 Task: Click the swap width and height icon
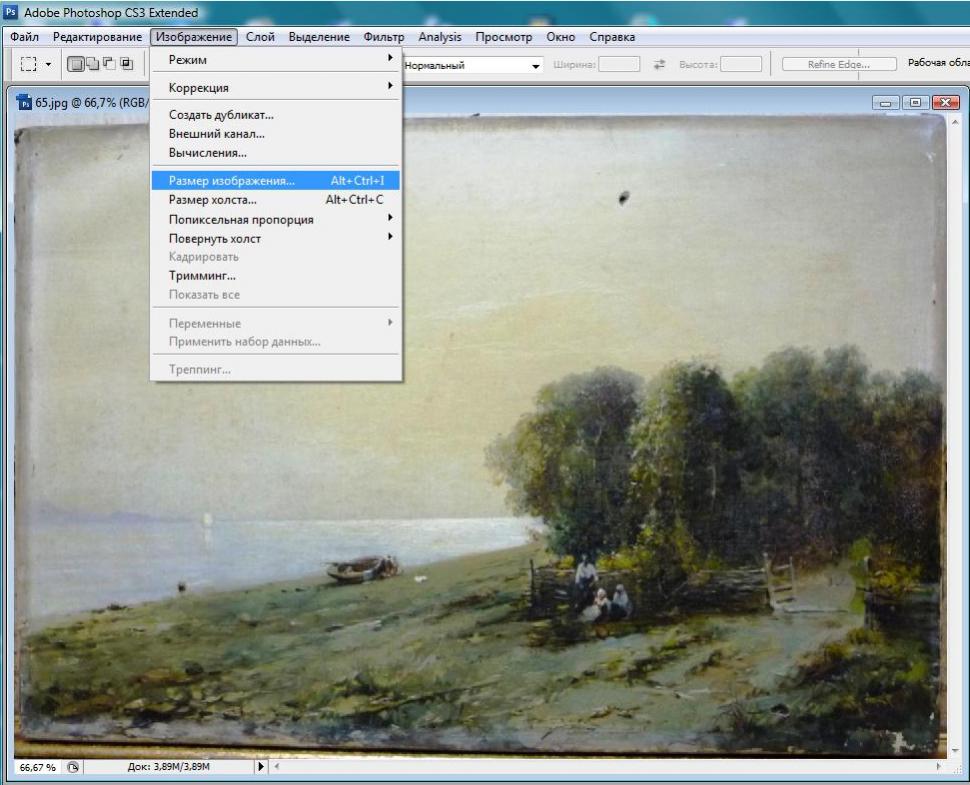click(659, 64)
